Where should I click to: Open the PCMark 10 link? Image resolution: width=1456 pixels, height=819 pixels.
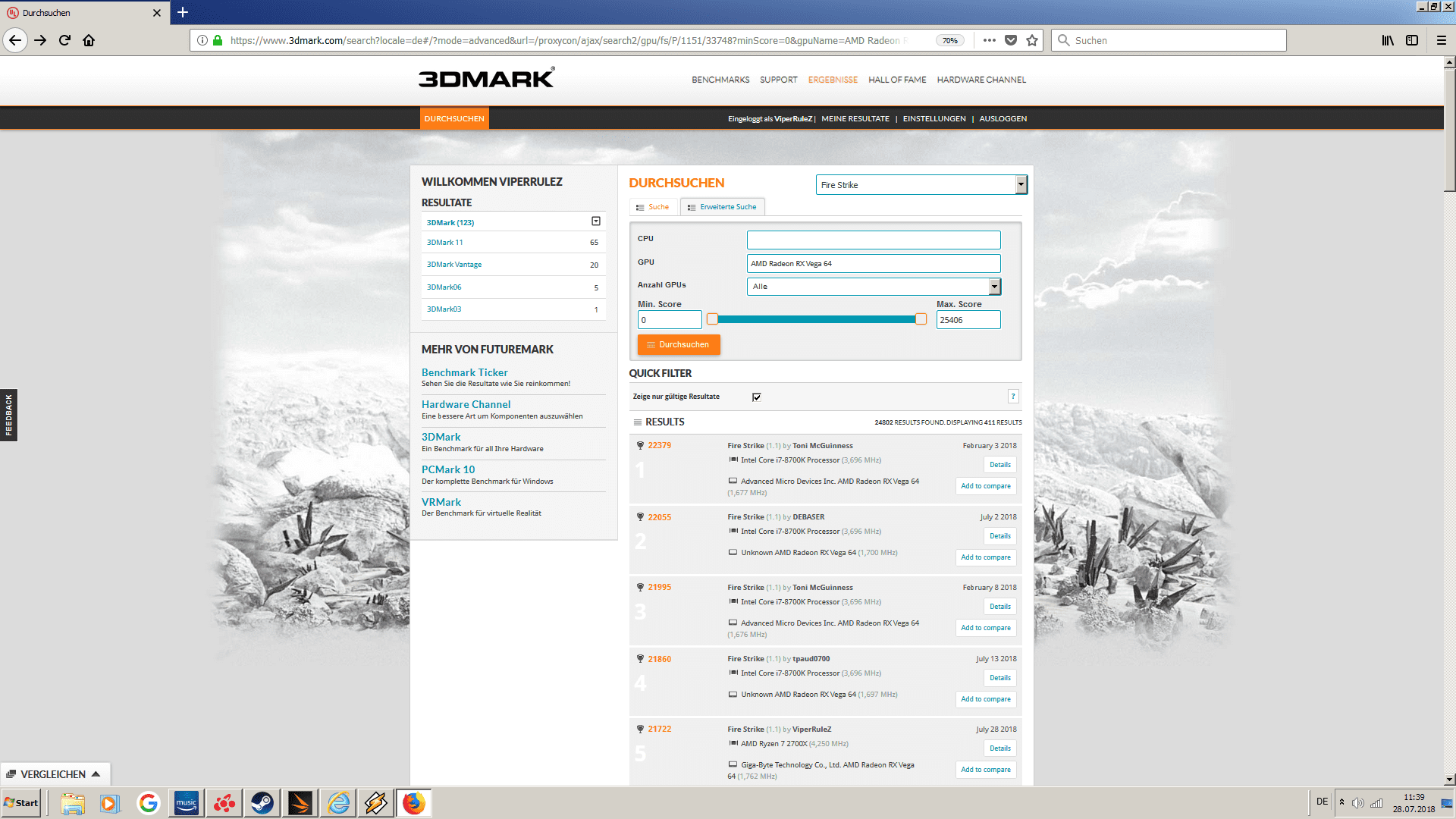click(x=448, y=469)
